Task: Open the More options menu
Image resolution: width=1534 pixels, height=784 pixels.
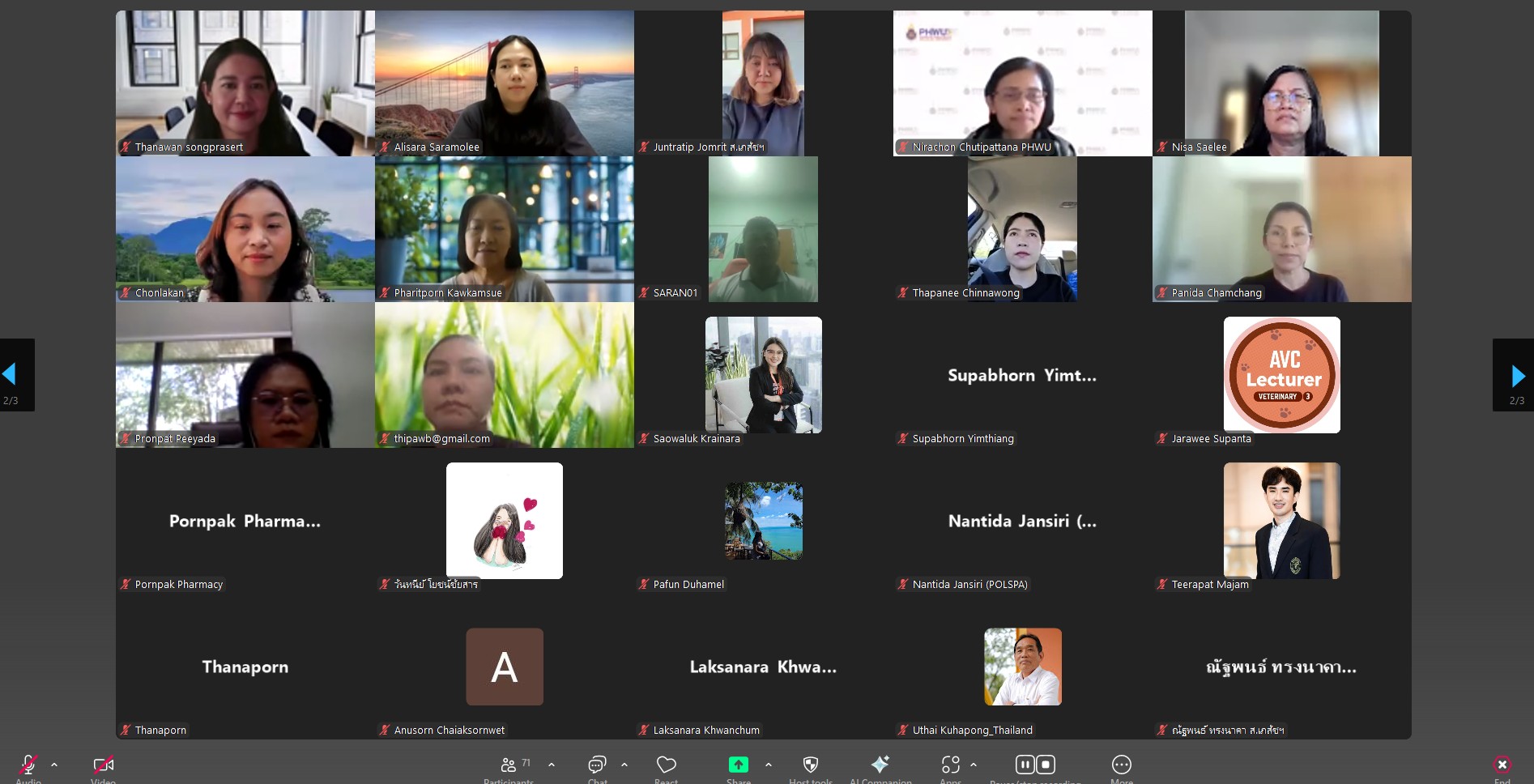Action: [1121, 765]
